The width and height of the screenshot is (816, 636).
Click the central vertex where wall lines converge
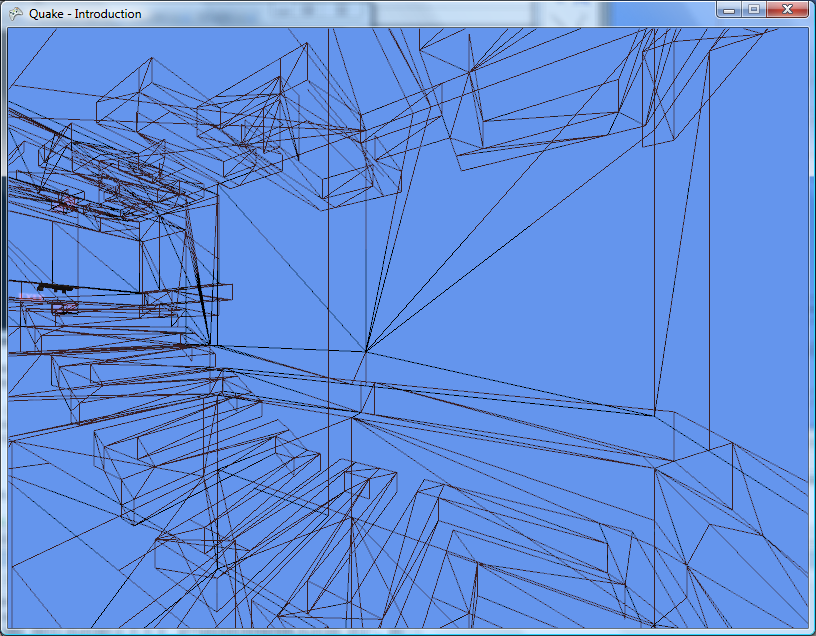click(367, 351)
